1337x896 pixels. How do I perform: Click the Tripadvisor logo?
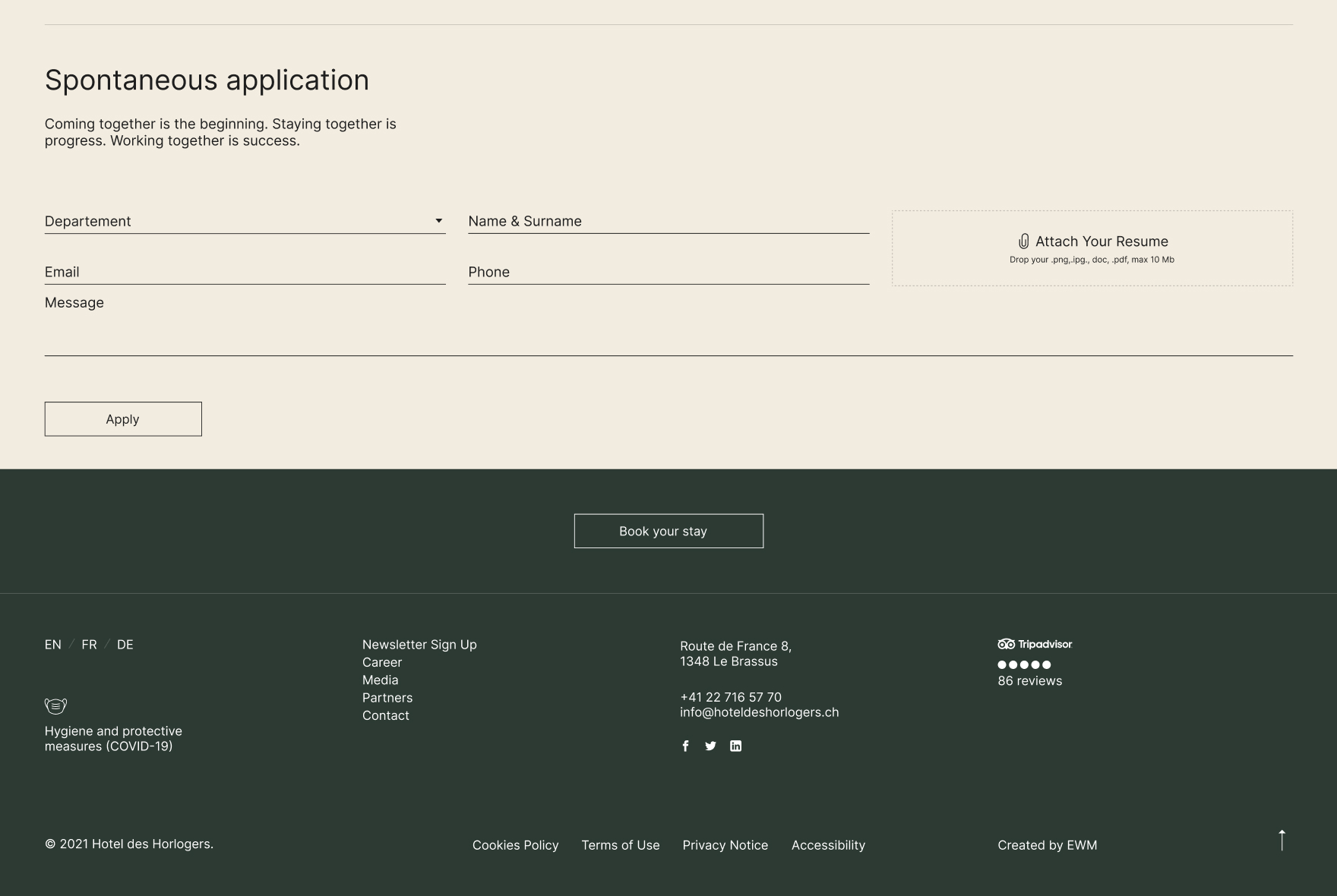point(1035,644)
